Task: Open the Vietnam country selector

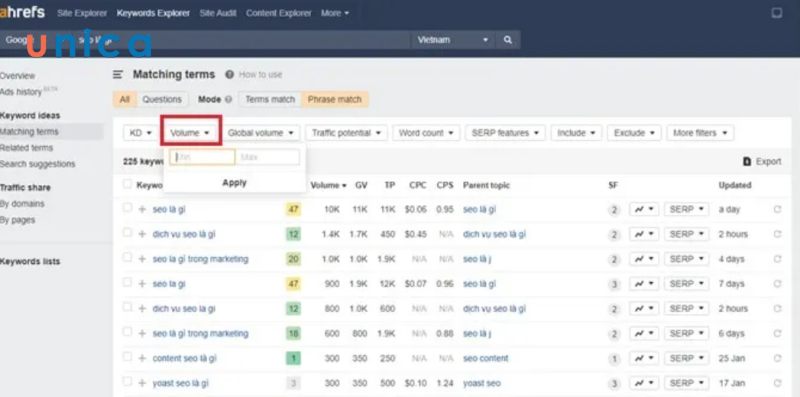Action: pyautogui.click(x=453, y=40)
